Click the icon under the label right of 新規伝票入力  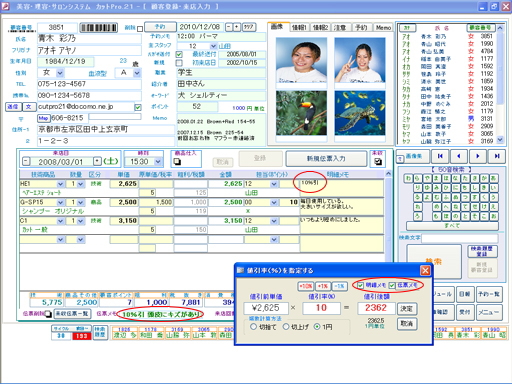378,161
